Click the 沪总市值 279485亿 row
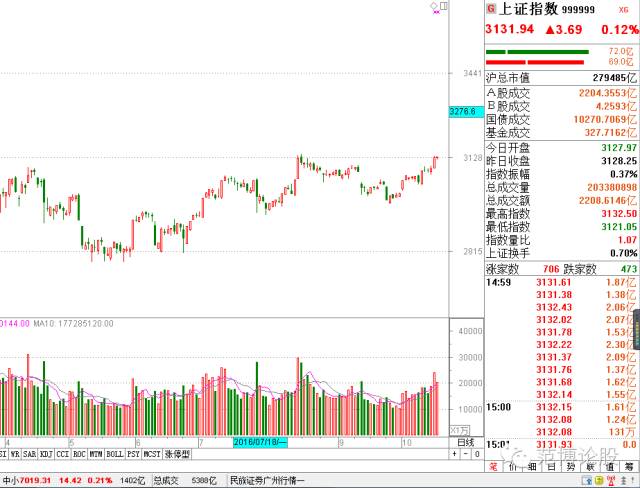 coord(561,78)
